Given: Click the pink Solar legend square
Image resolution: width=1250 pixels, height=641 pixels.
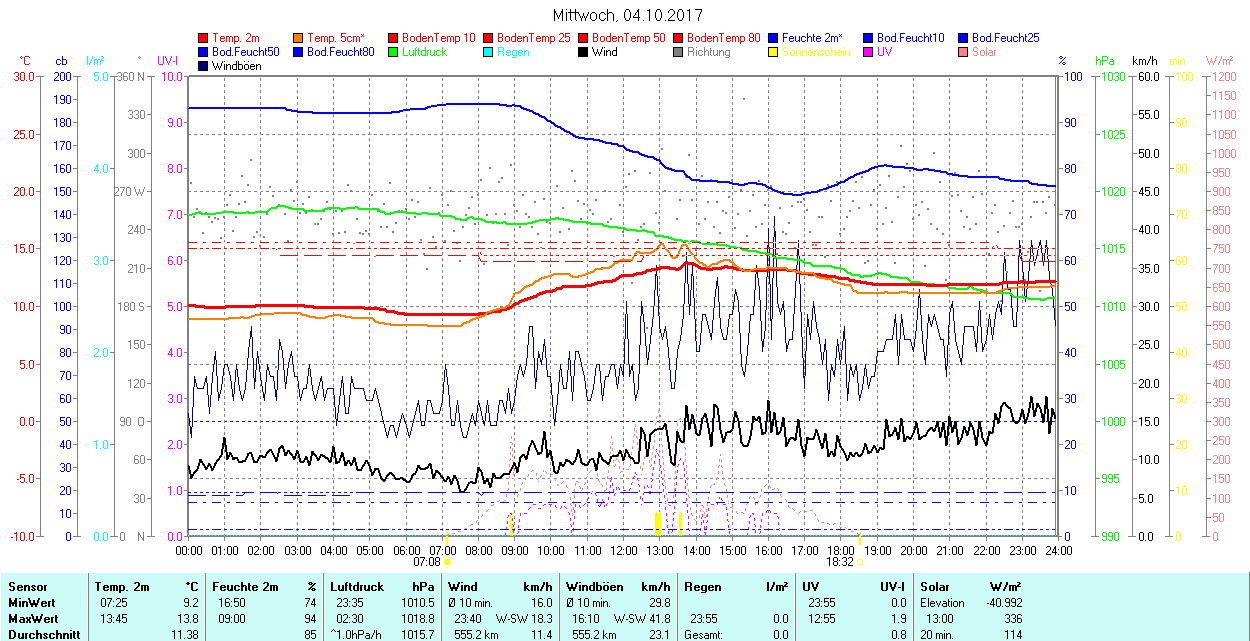Looking at the screenshot, I should click(x=964, y=52).
